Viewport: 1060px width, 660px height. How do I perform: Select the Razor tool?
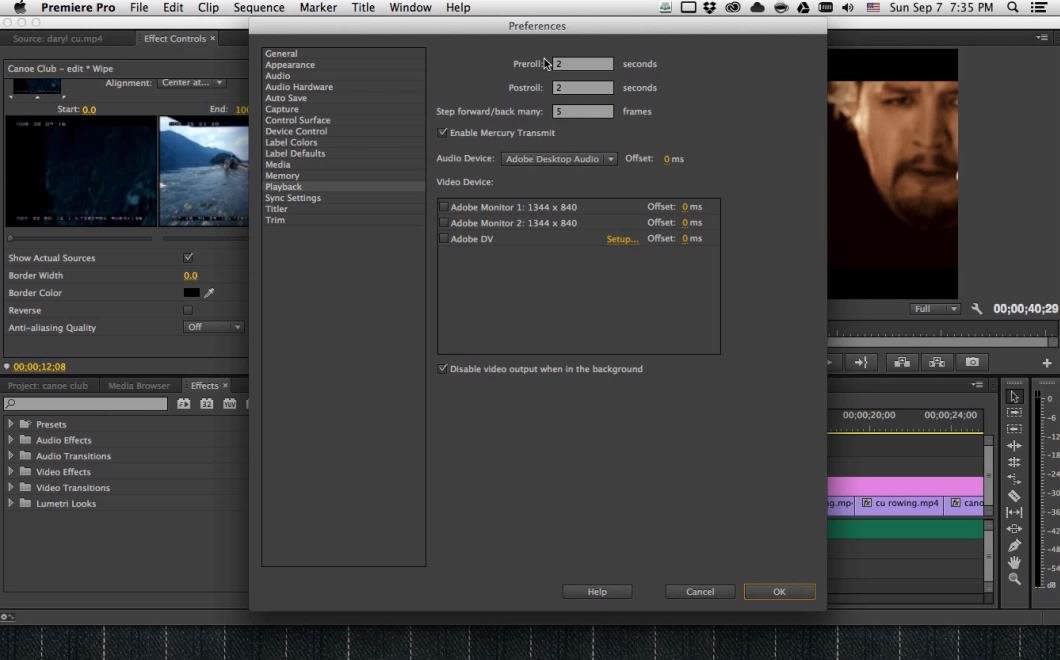tap(1014, 496)
